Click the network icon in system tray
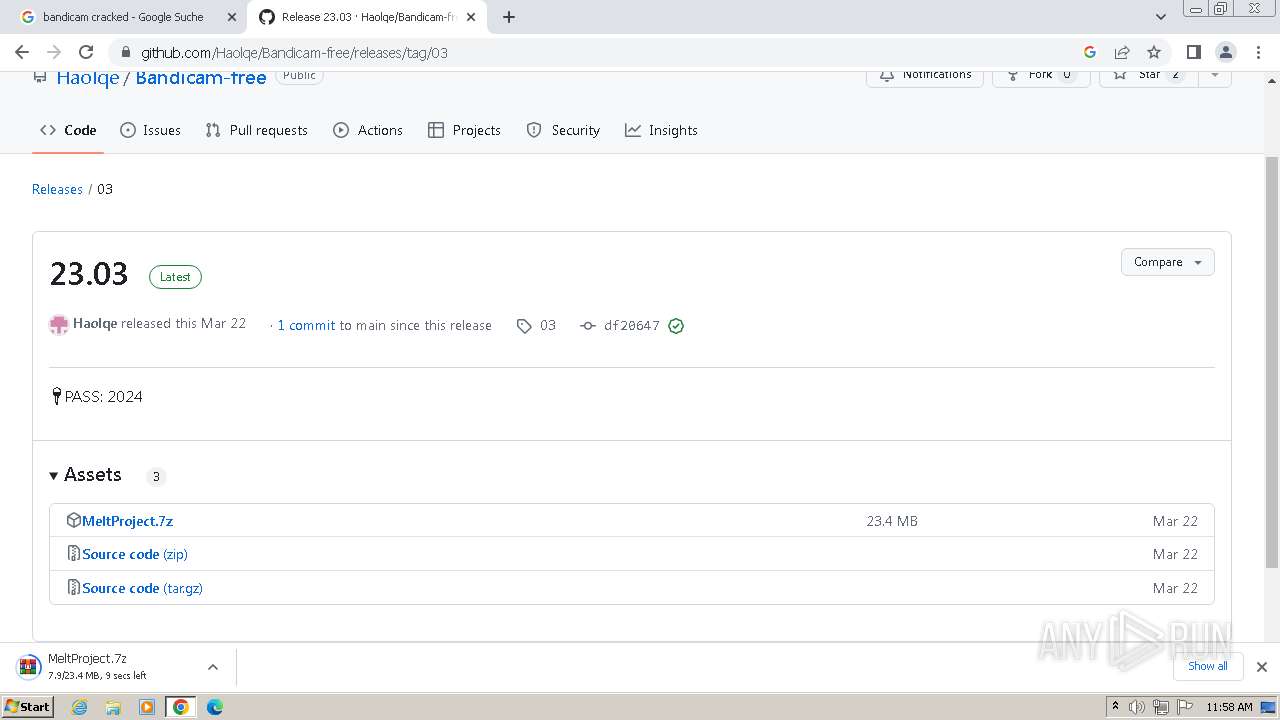This screenshot has height=720, width=1280. 1160,707
